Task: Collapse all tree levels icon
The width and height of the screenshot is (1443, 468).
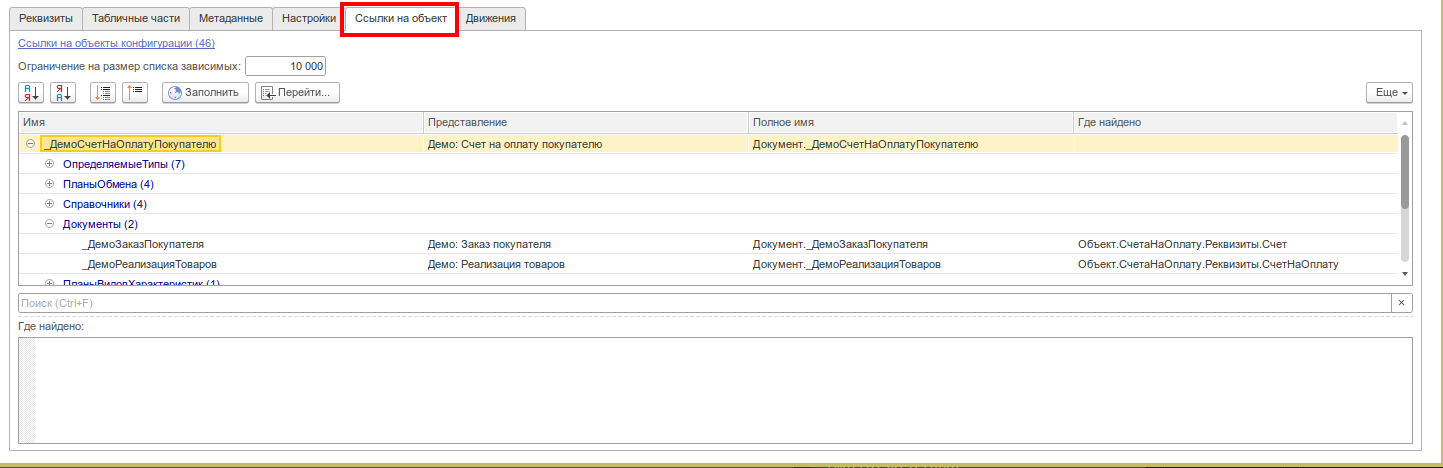Action: [135, 93]
